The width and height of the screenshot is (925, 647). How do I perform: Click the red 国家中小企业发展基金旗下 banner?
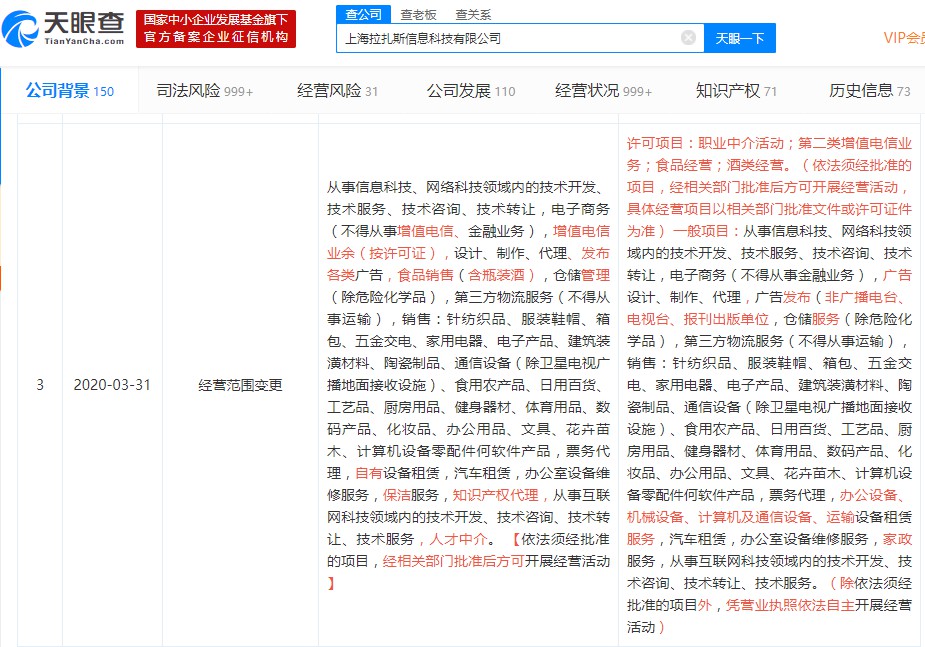click(x=216, y=28)
